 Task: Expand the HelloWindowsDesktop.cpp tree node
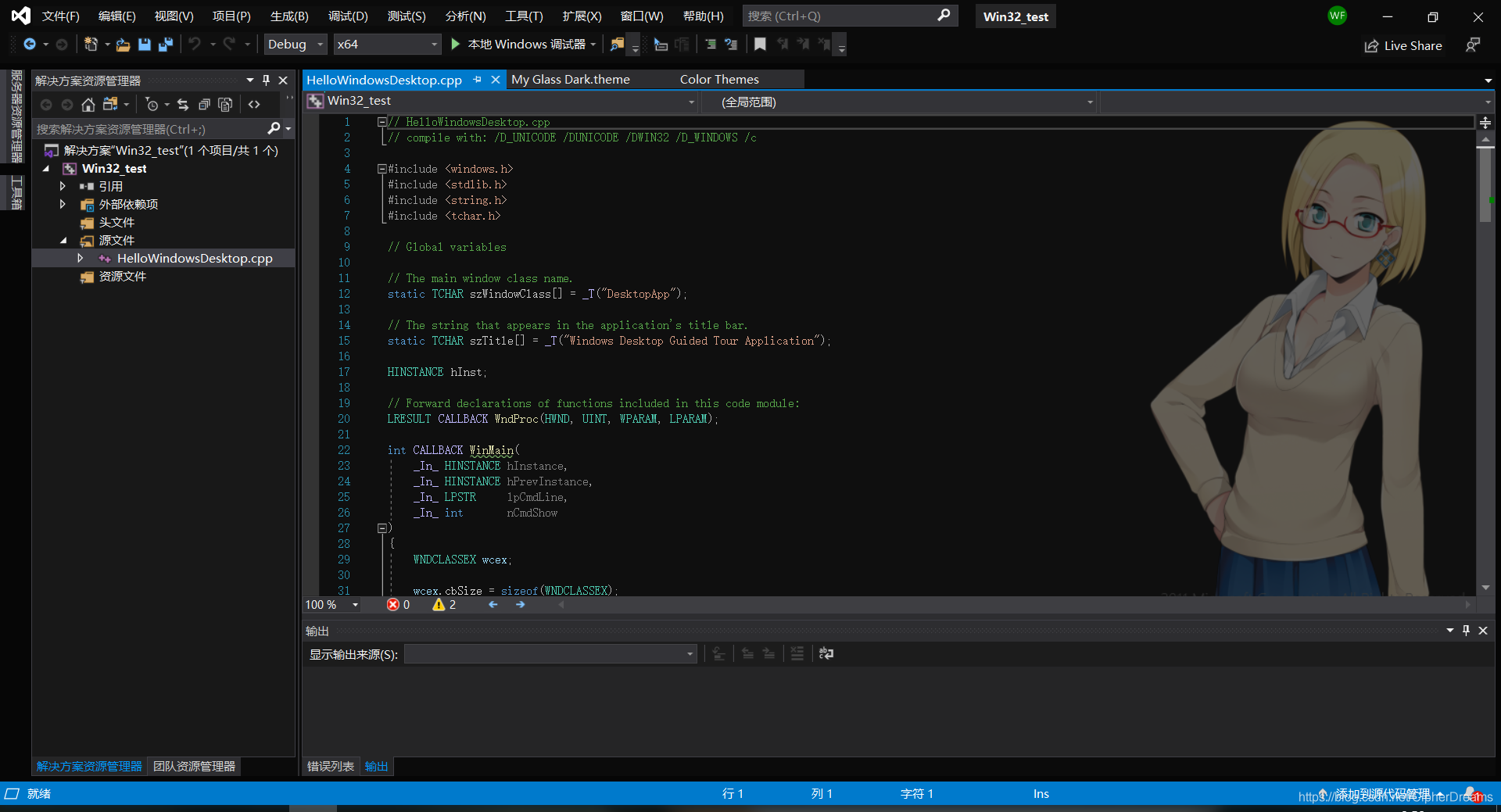[80, 258]
